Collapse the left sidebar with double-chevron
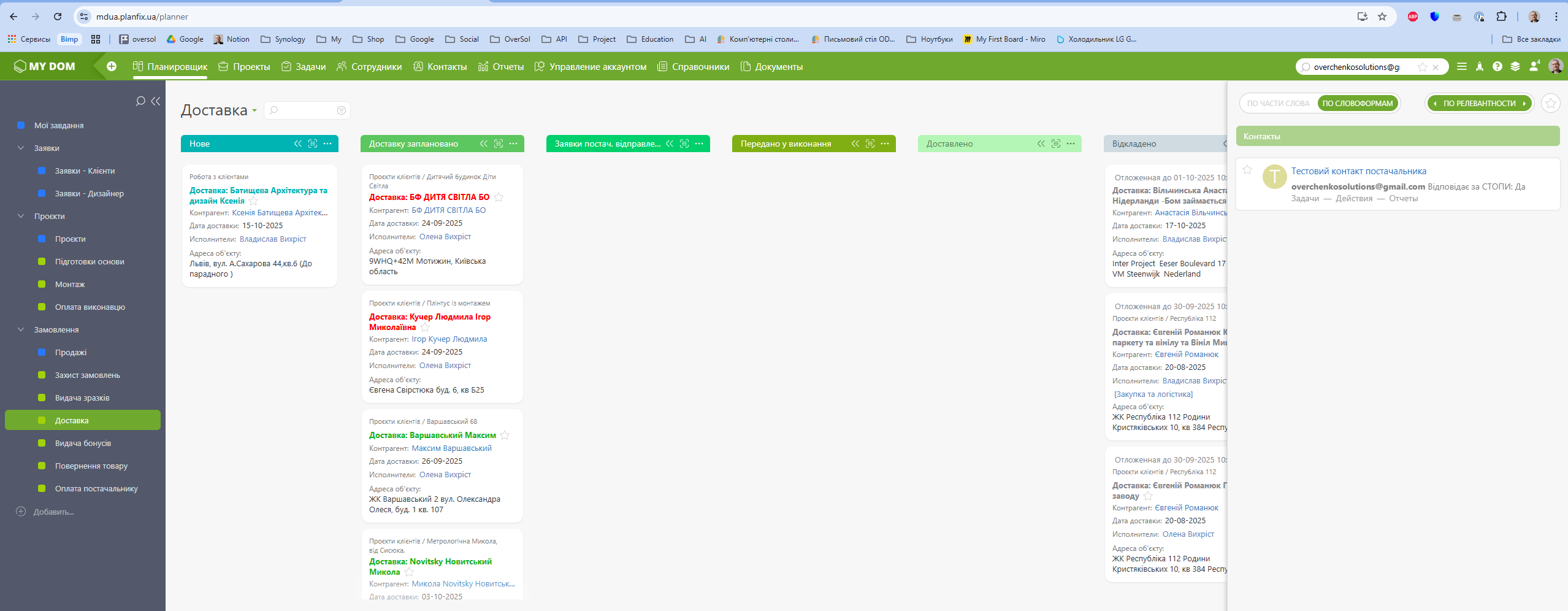The image size is (1568, 611). 156,101
